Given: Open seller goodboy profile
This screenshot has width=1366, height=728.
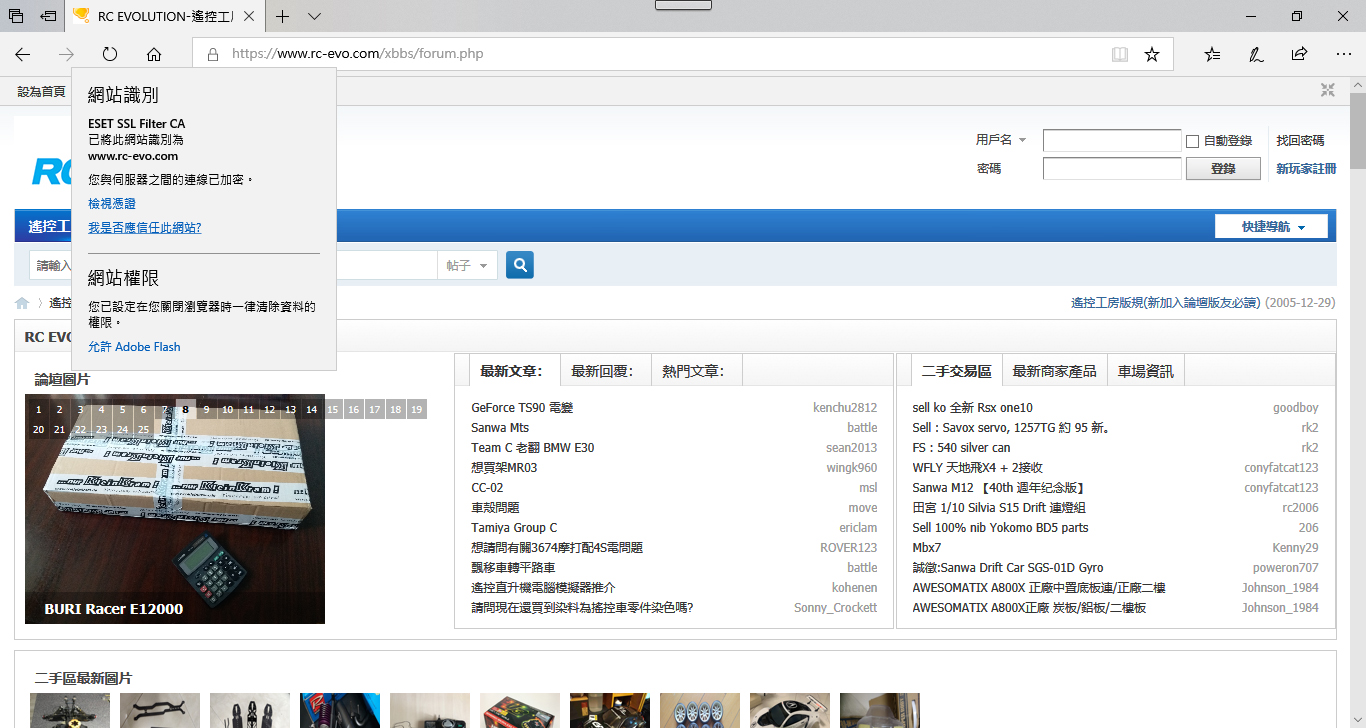Looking at the screenshot, I should (1295, 407).
